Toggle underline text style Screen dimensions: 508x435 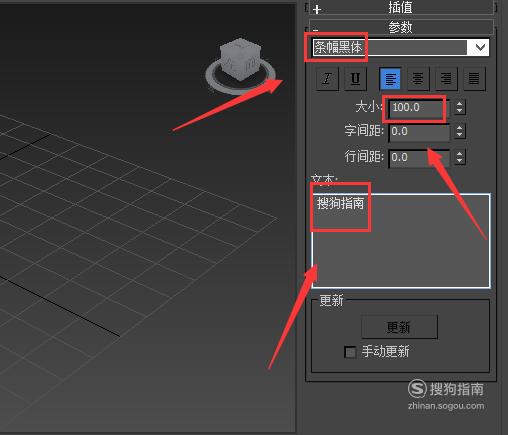(x=355, y=79)
